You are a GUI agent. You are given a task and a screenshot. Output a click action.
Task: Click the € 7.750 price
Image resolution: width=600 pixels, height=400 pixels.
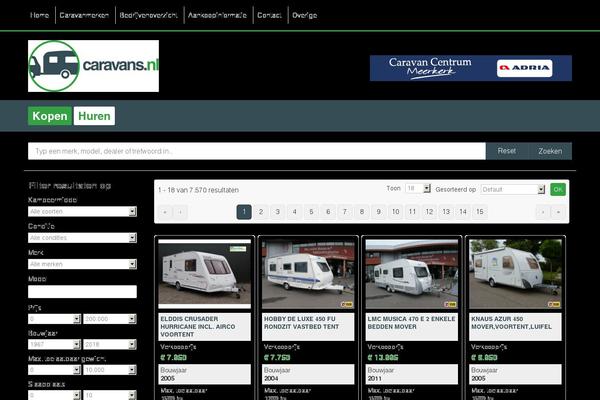277,358
